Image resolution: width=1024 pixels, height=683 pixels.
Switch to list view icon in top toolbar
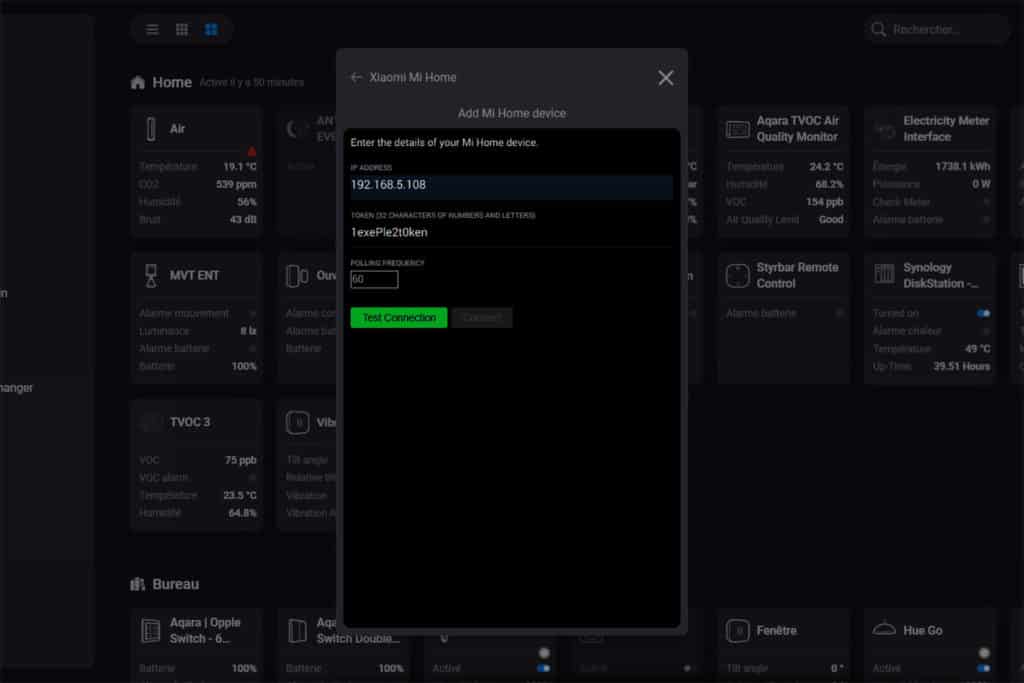(152, 29)
